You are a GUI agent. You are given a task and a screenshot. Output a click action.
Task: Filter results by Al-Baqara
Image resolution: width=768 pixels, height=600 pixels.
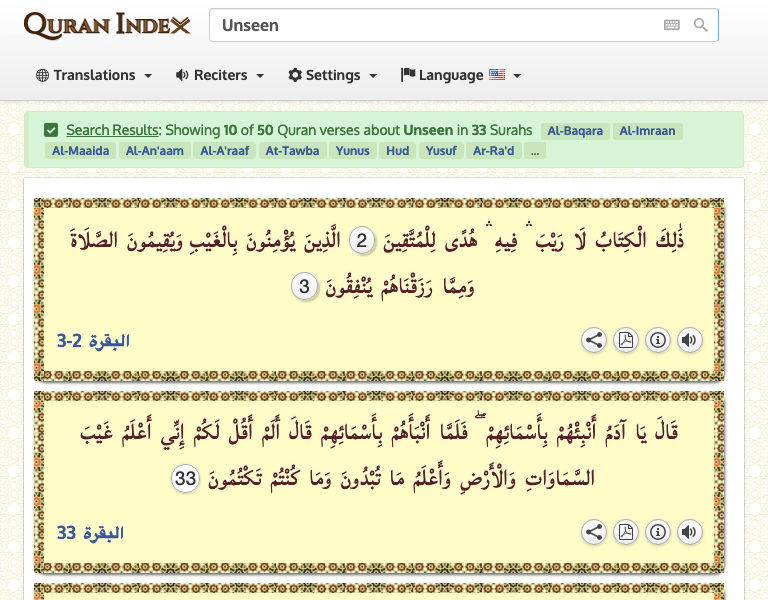point(575,131)
